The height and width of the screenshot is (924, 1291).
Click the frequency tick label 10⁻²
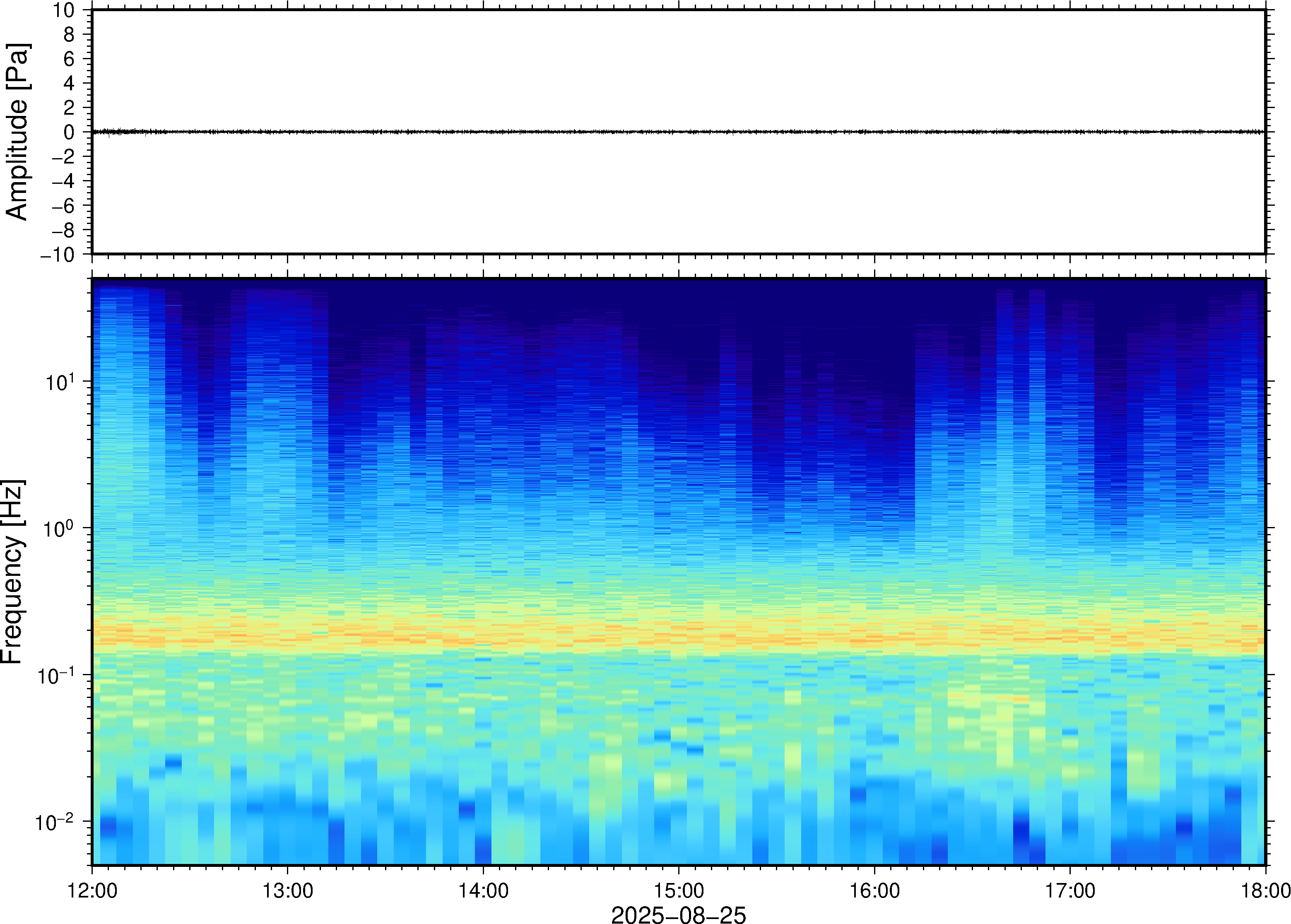(55, 821)
